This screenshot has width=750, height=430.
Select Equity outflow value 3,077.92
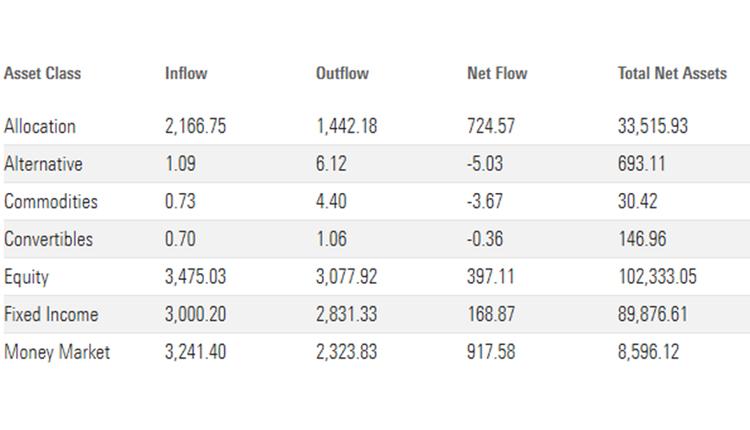(x=347, y=277)
